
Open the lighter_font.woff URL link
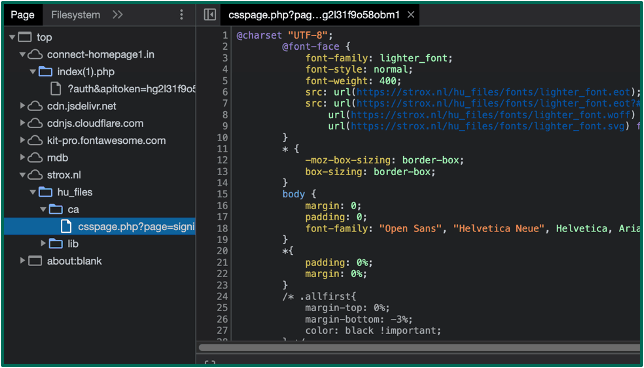click(x=490, y=115)
